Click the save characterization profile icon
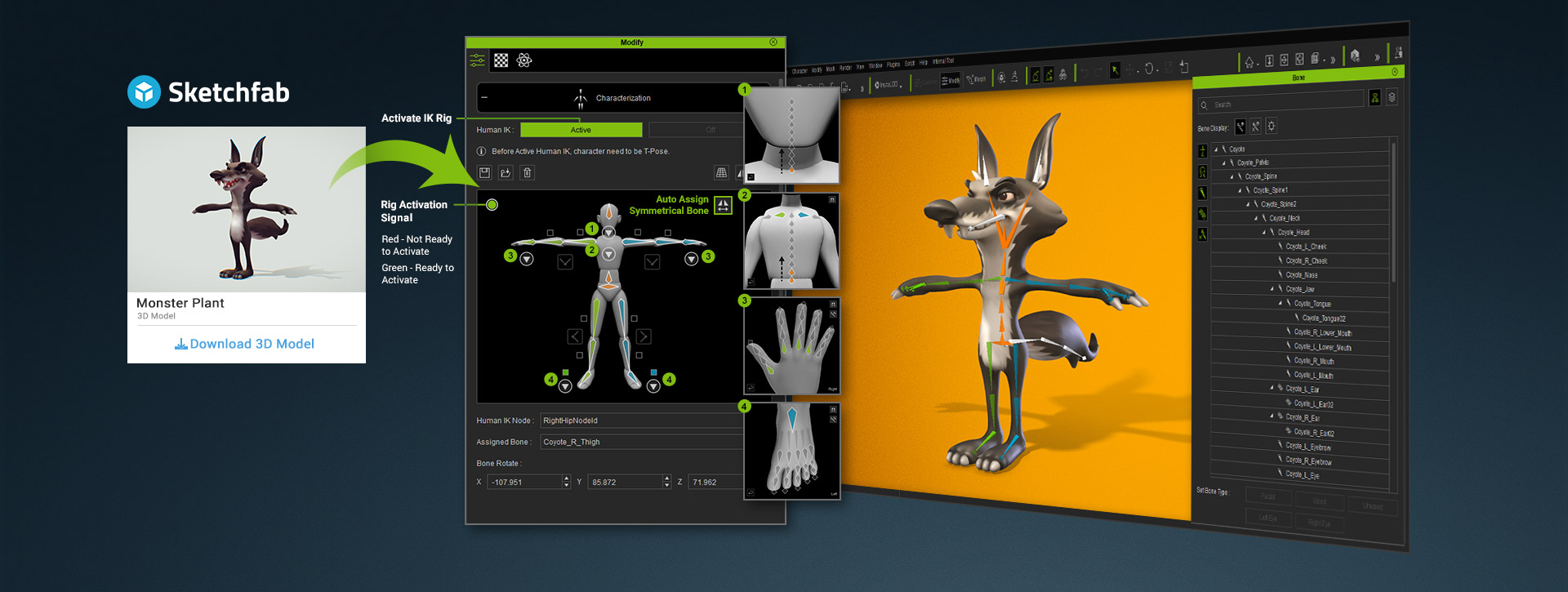This screenshot has height=592, width=1568. click(x=484, y=172)
